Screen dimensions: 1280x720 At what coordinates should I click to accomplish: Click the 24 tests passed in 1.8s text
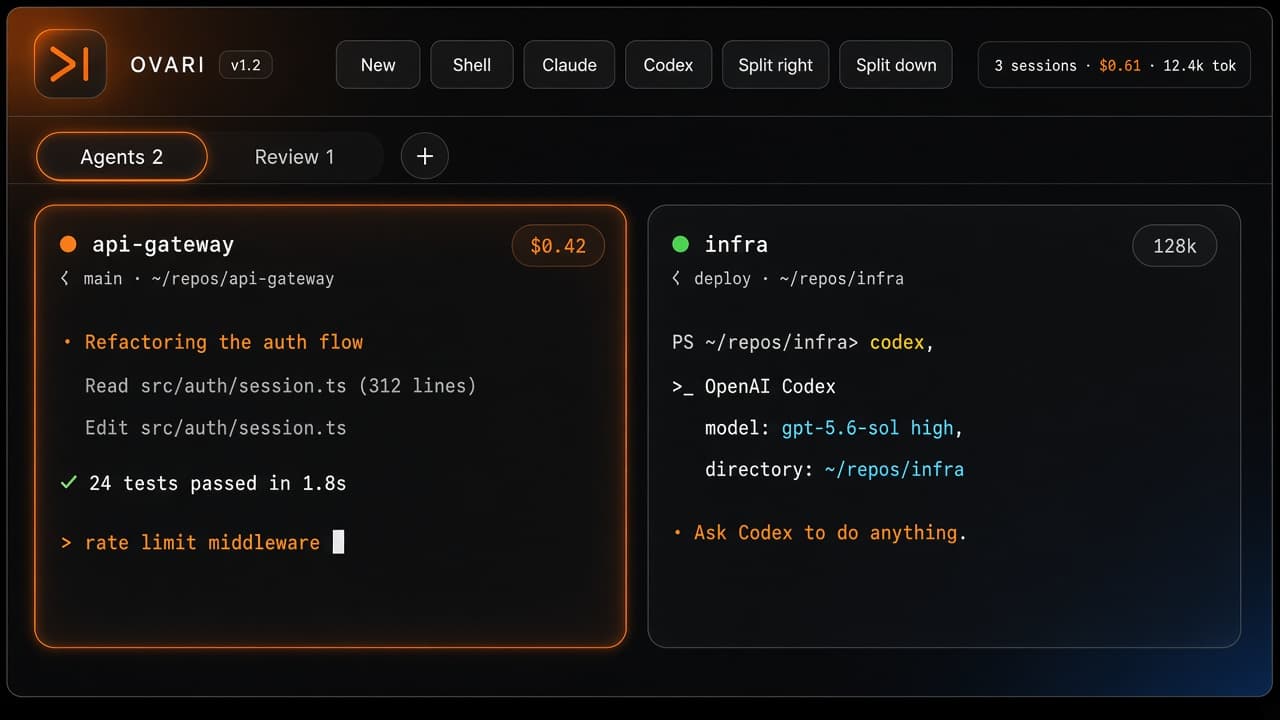[217, 483]
